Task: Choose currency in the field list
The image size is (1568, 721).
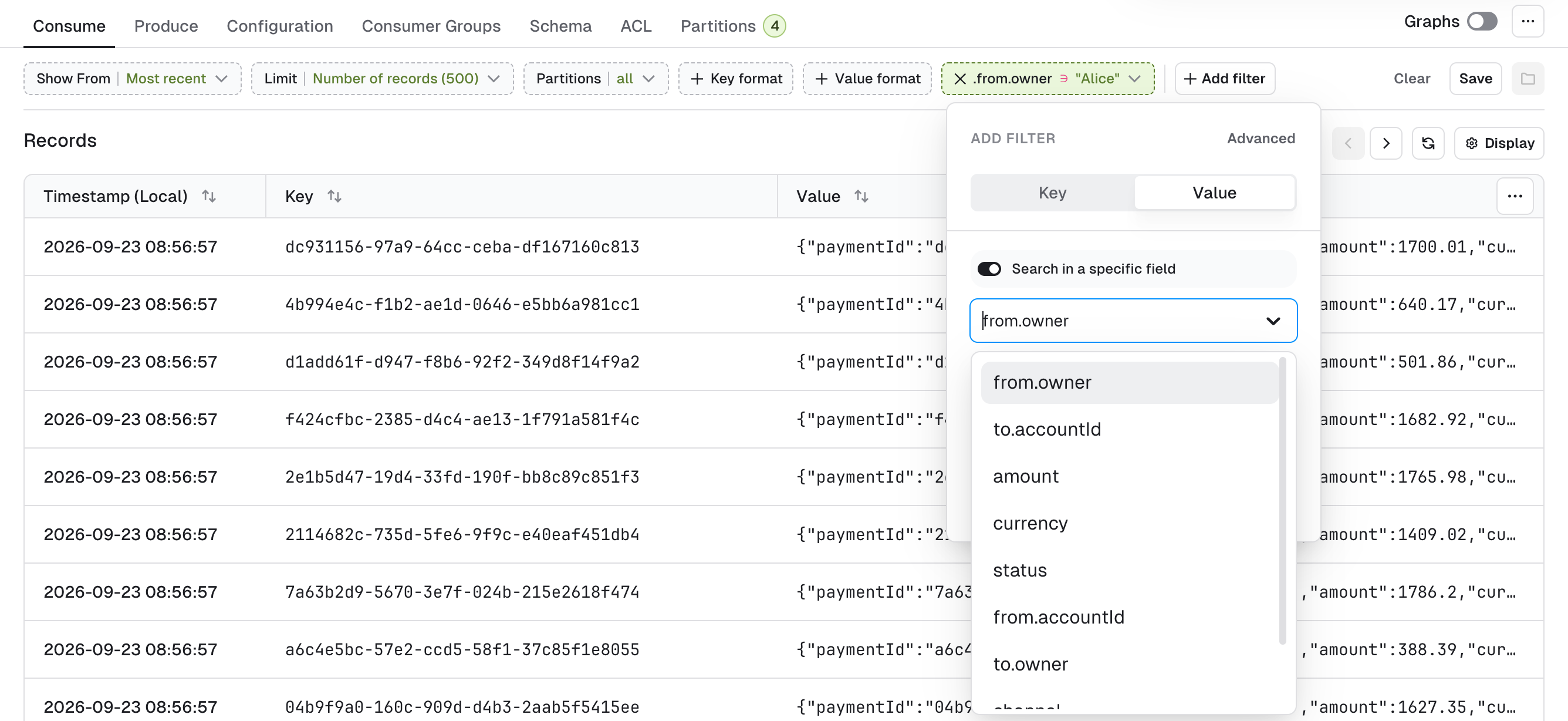Action: point(1130,523)
